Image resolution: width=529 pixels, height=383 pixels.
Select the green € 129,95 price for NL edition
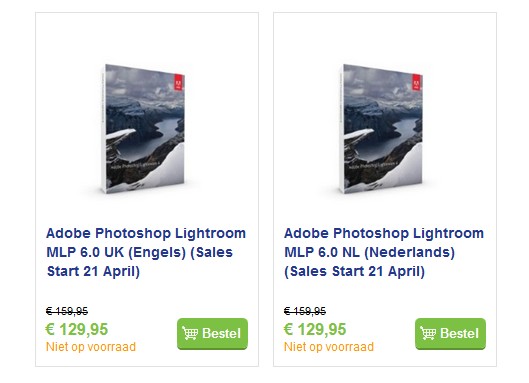point(315,329)
